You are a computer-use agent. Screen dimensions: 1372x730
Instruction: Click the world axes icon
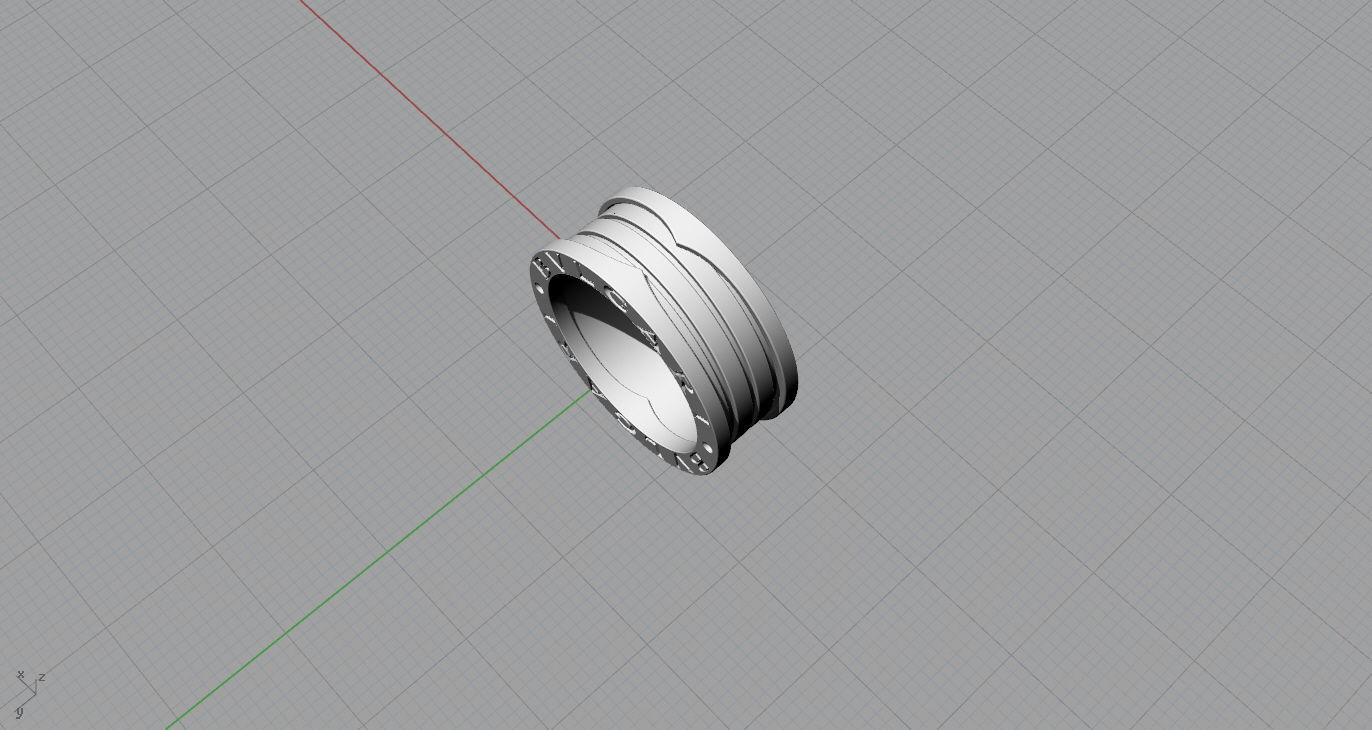(30, 692)
